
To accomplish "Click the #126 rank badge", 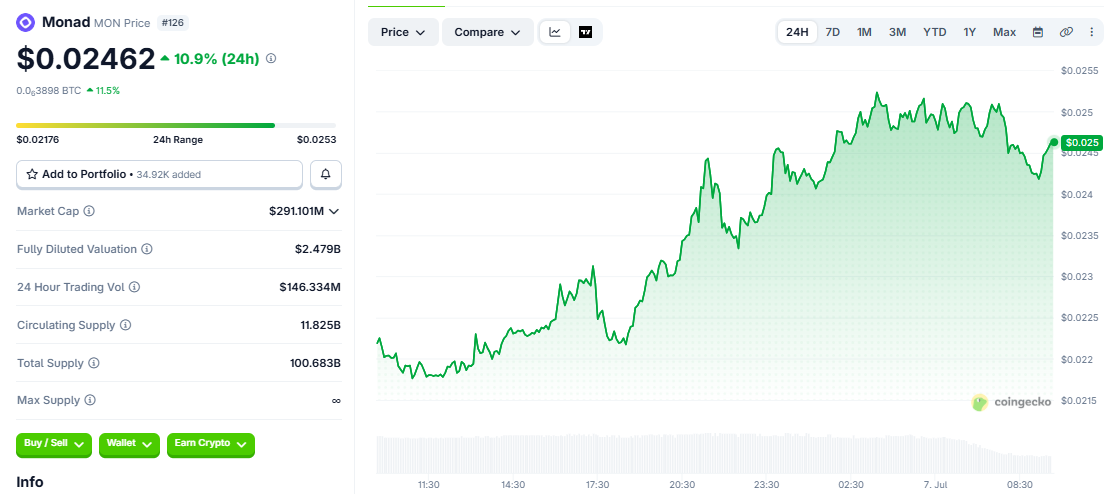I will pyautogui.click(x=173, y=23).
